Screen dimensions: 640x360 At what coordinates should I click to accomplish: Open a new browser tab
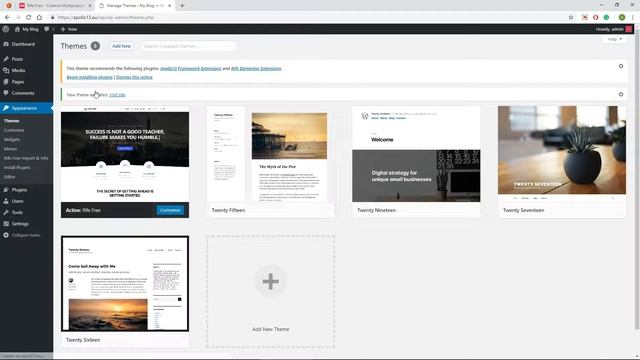(182, 6)
